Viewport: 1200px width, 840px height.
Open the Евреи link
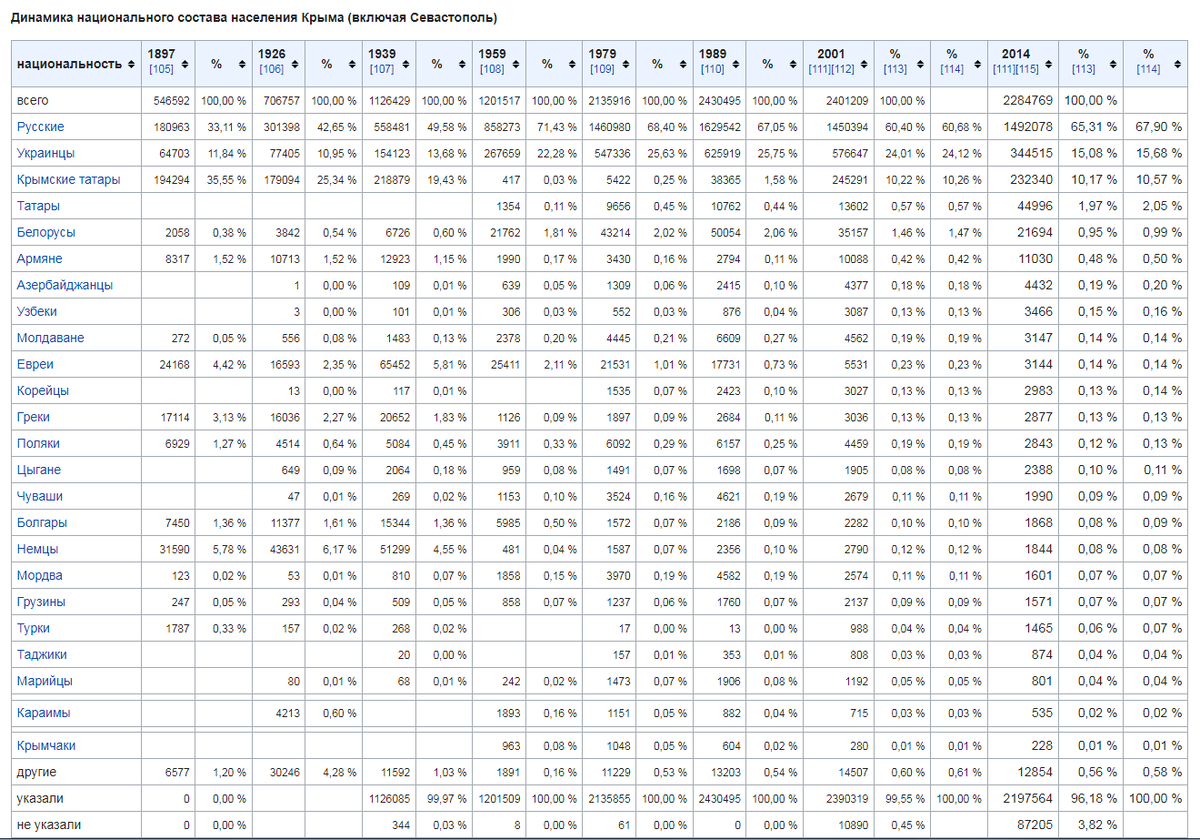coord(35,364)
